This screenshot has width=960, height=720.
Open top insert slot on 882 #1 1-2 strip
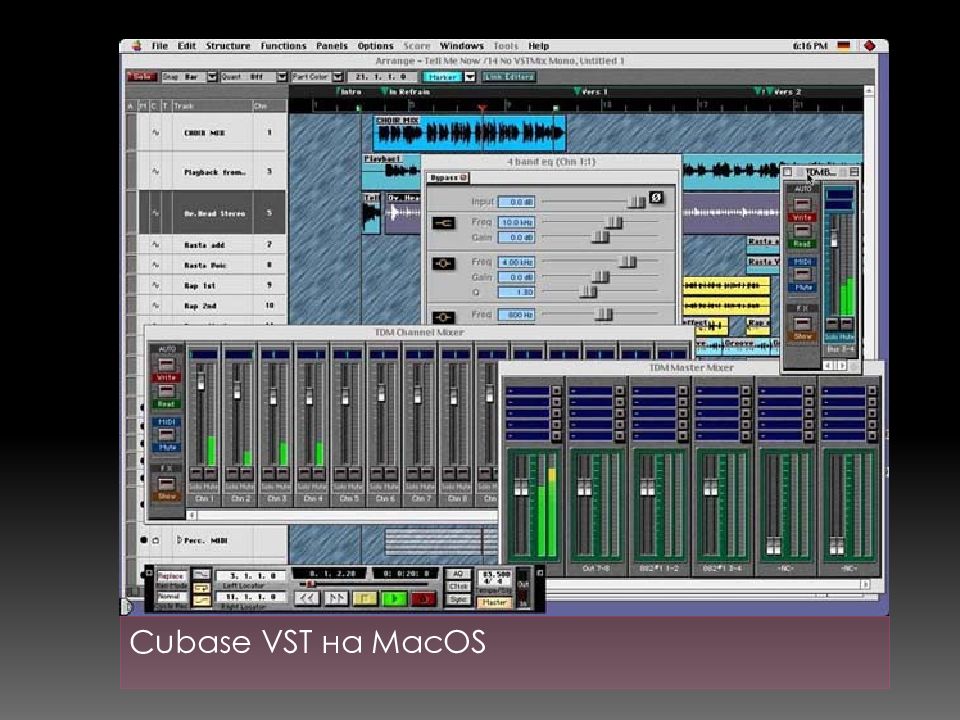coord(654,391)
